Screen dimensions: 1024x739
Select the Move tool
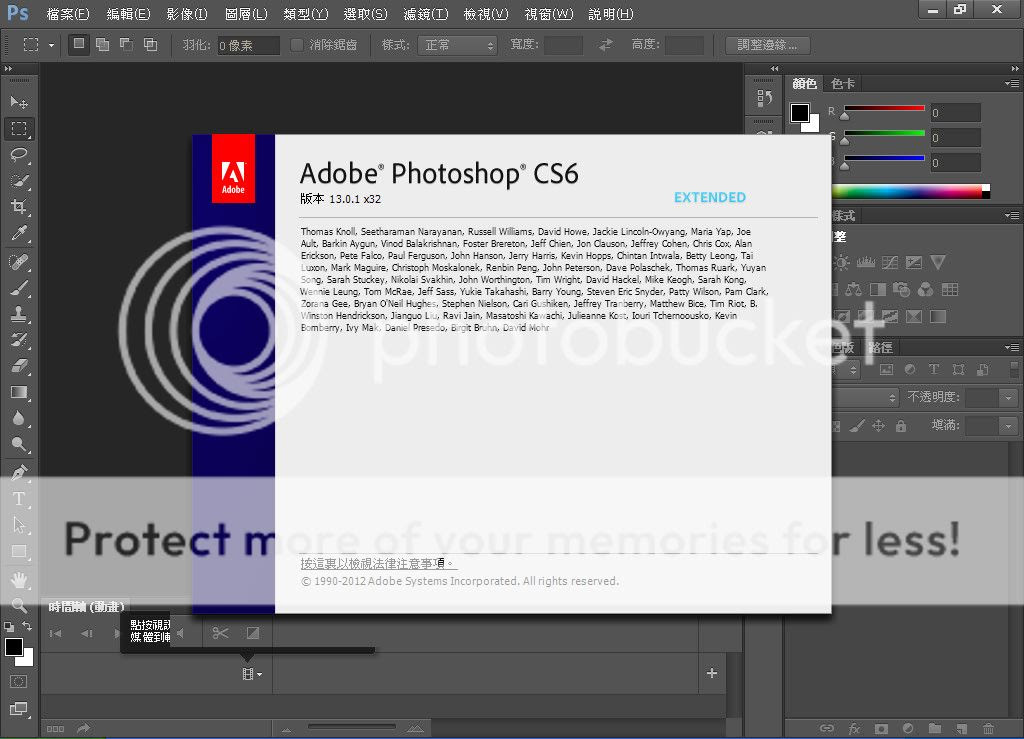tap(19, 102)
